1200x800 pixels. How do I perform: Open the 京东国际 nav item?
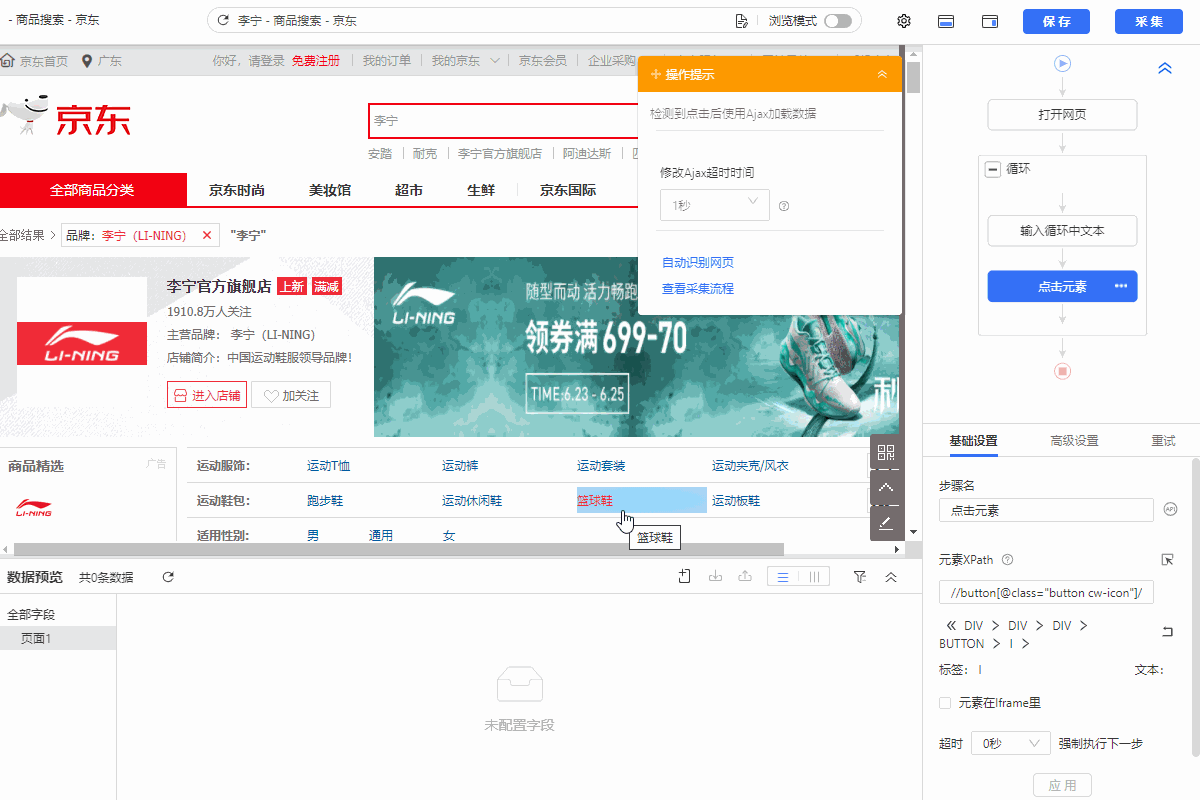click(568, 190)
